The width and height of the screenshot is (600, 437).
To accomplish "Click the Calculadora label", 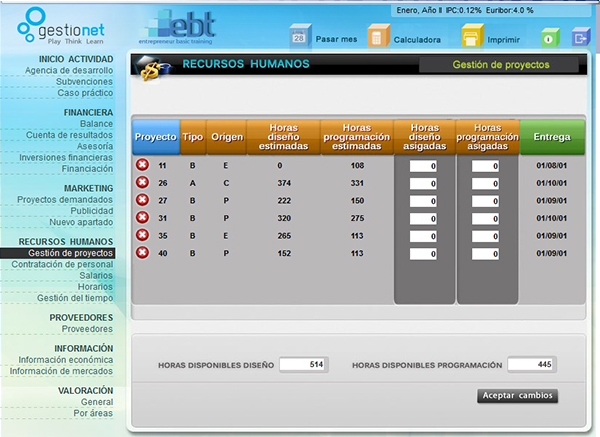I will click(x=417, y=39).
